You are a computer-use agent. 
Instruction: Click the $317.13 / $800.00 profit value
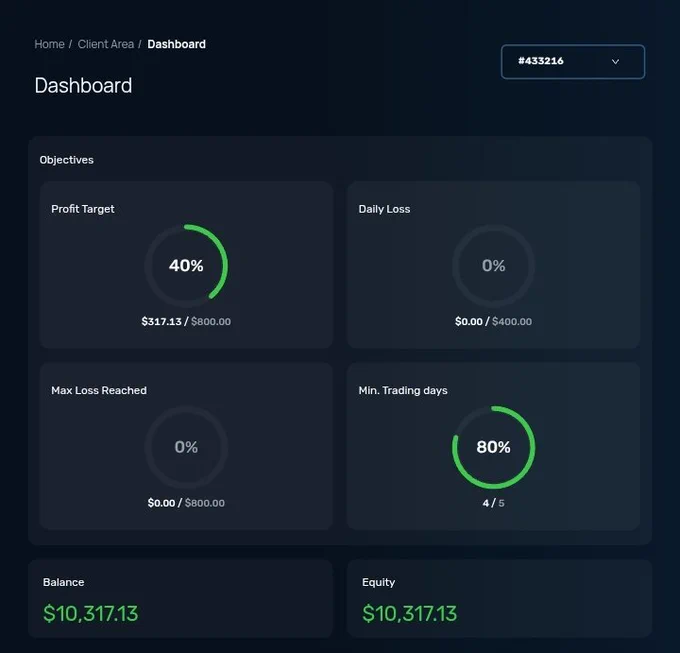pyautogui.click(x=186, y=321)
